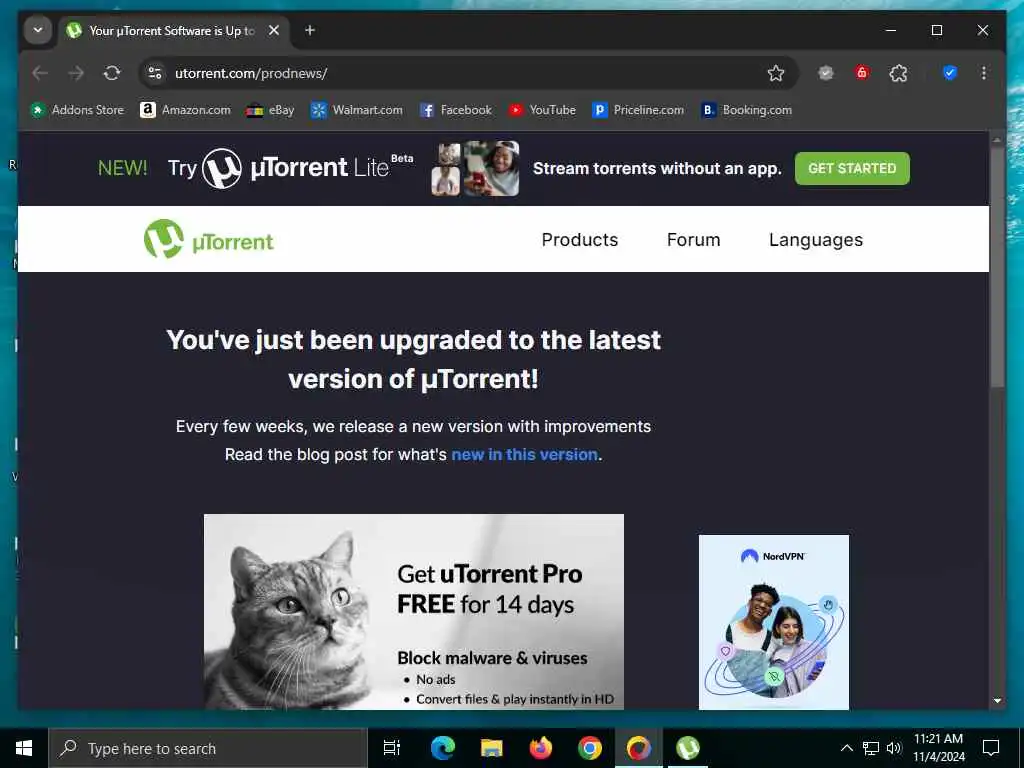Minimize the browser window
The image size is (1024, 768).
pyautogui.click(x=891, y=30)
